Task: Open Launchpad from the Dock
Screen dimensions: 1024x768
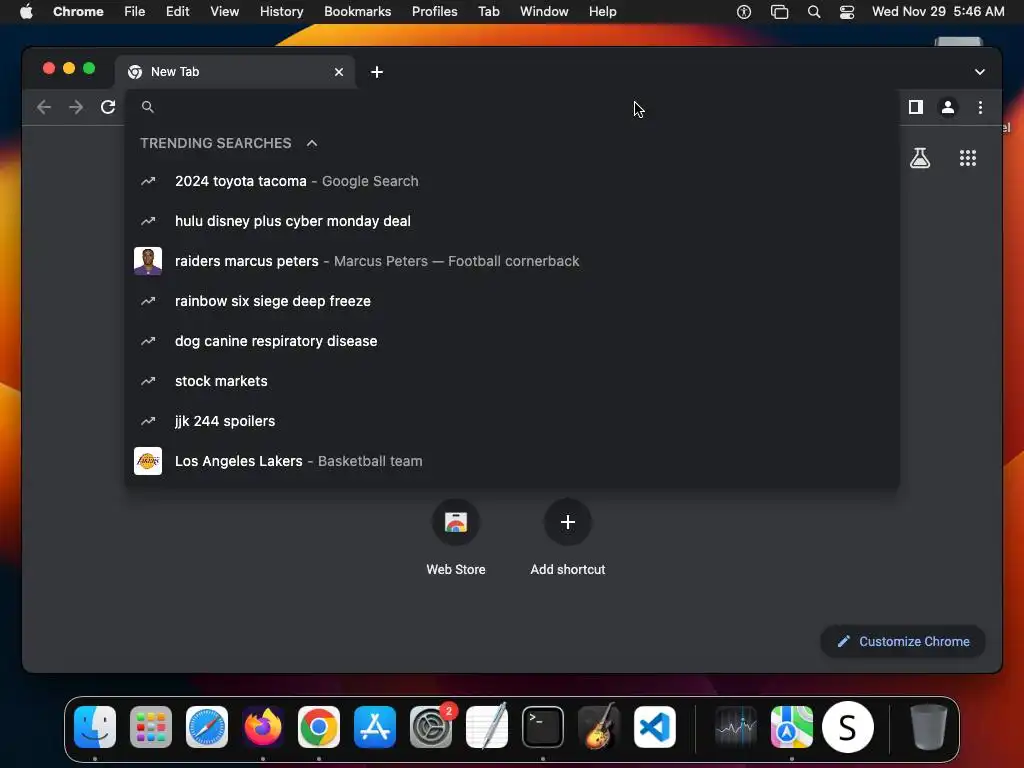Action: pos(151,727)
